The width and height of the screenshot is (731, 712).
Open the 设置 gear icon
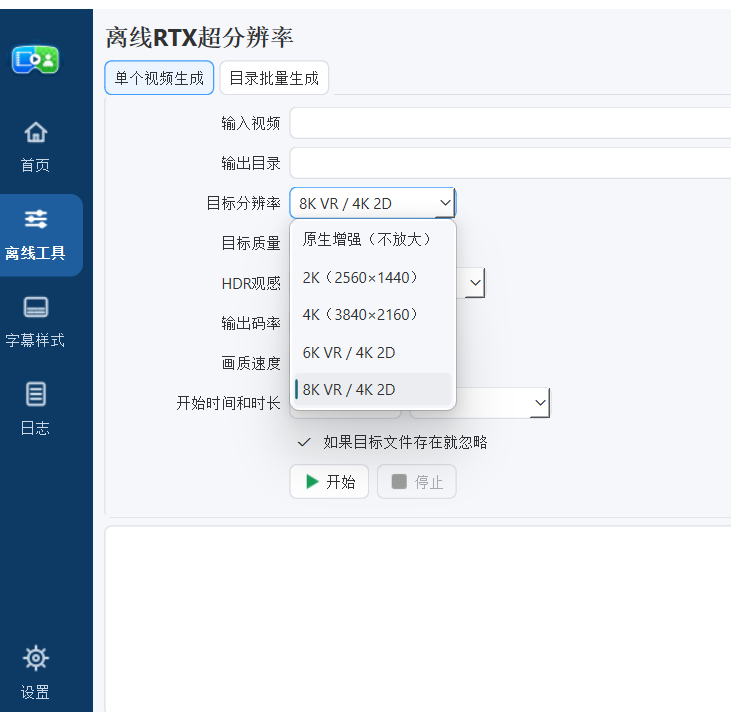[35, 658]
